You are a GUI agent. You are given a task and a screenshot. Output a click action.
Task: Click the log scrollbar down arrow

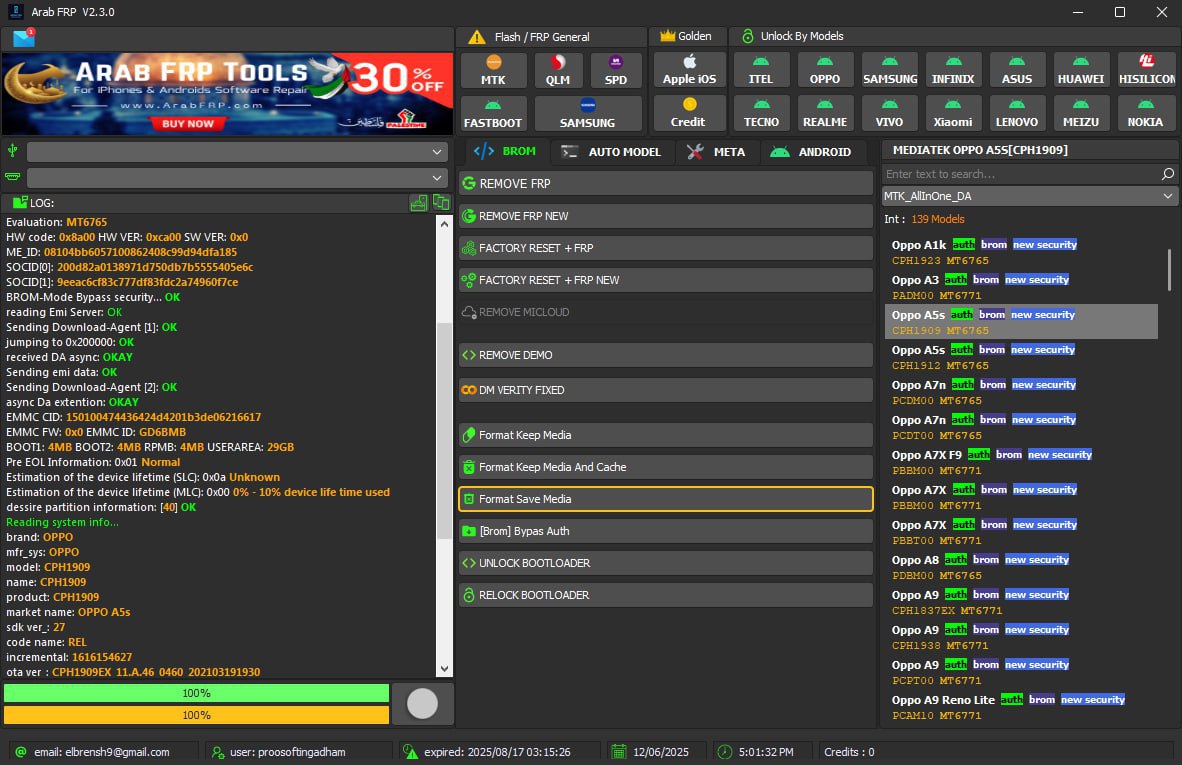(x=444, y=669)
